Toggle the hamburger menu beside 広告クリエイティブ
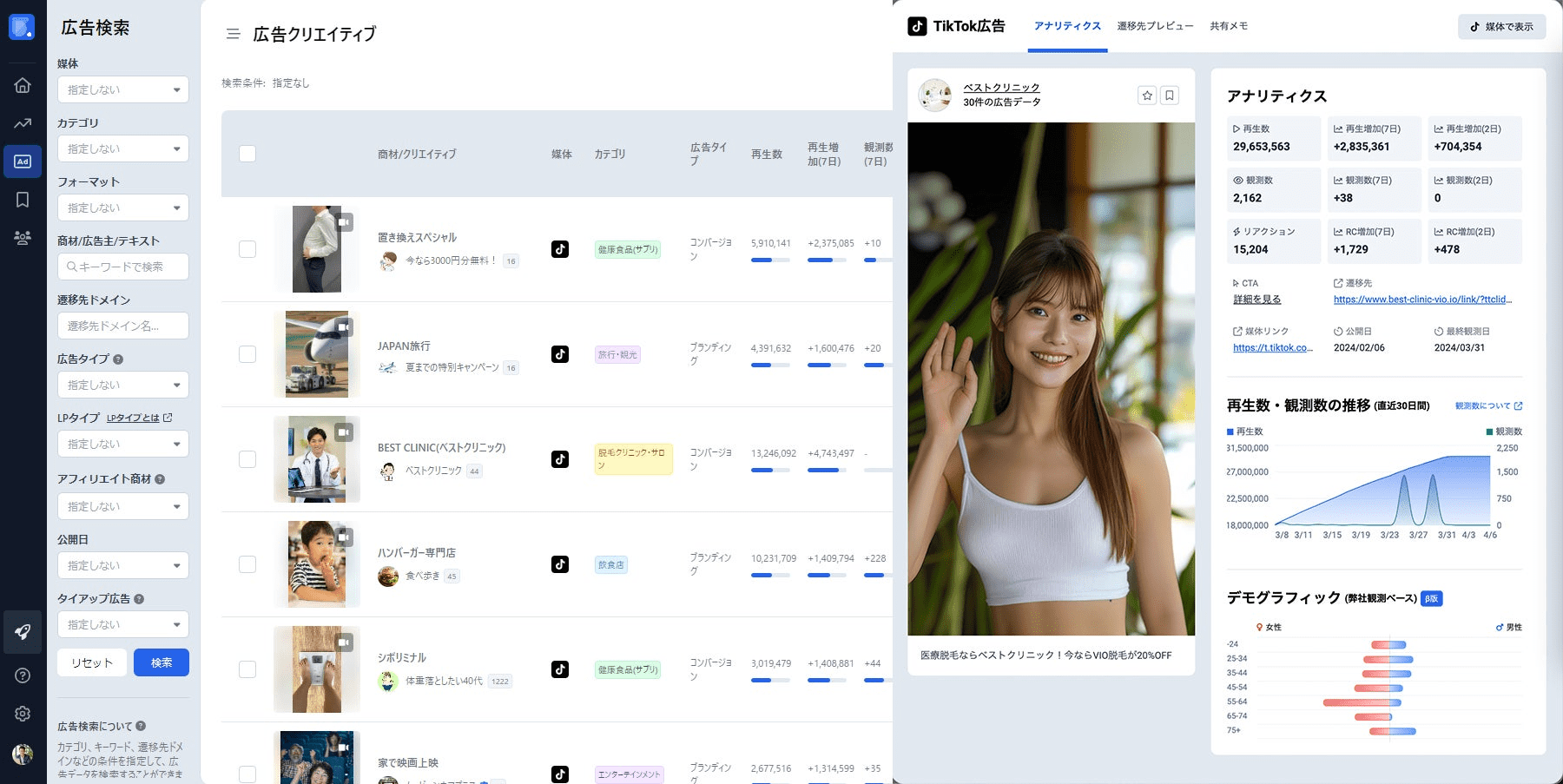This screenshot has height=784, width=1563. click(233, 34)
